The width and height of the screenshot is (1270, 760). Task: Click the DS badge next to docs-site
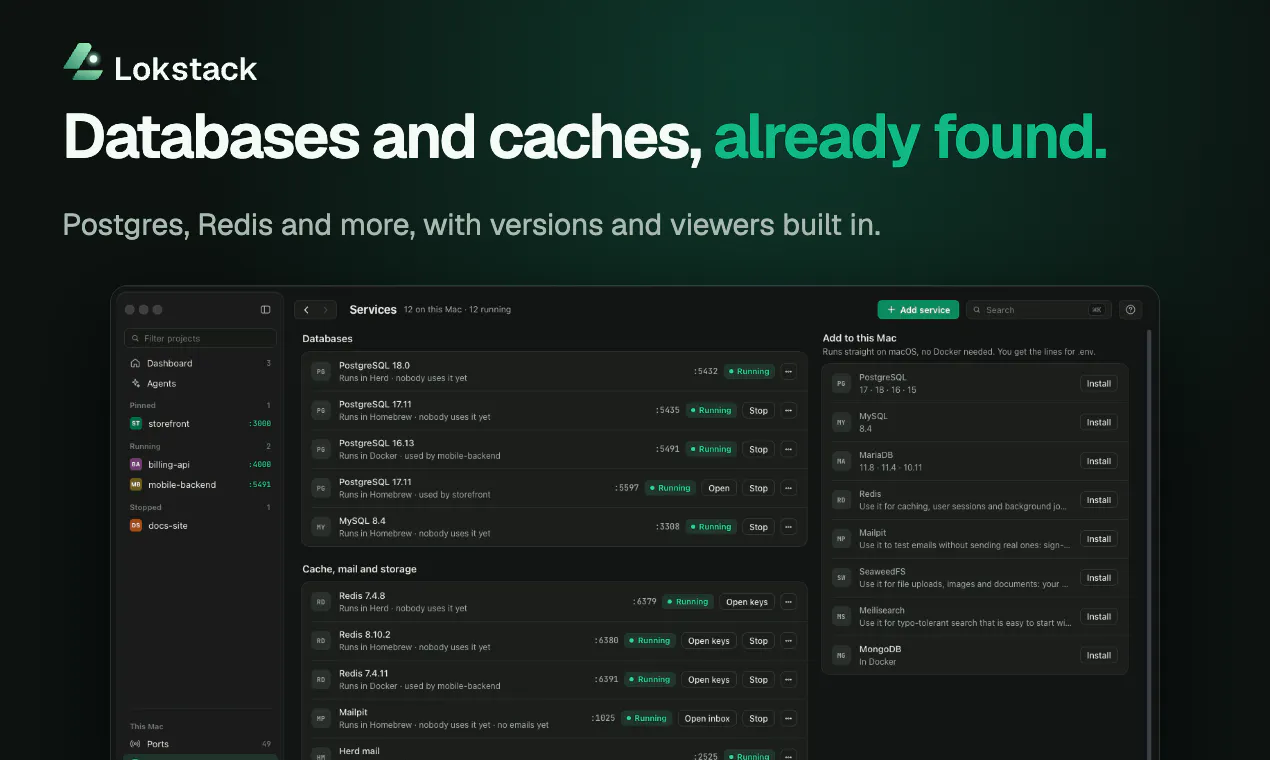(136, 525)
